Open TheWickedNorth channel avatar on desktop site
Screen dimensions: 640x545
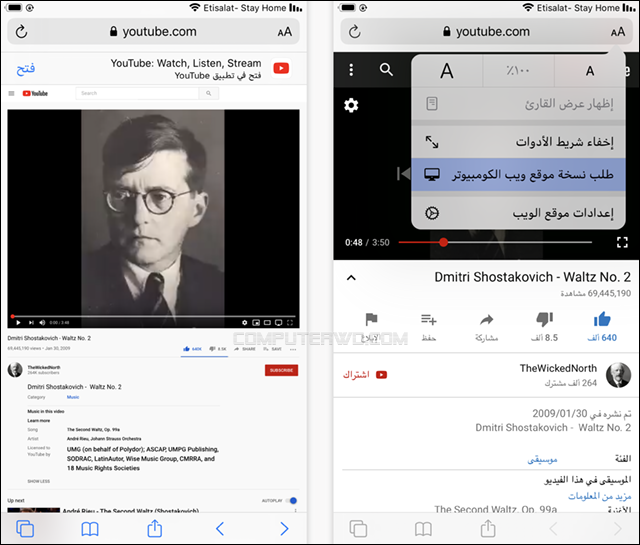[15, 370]
